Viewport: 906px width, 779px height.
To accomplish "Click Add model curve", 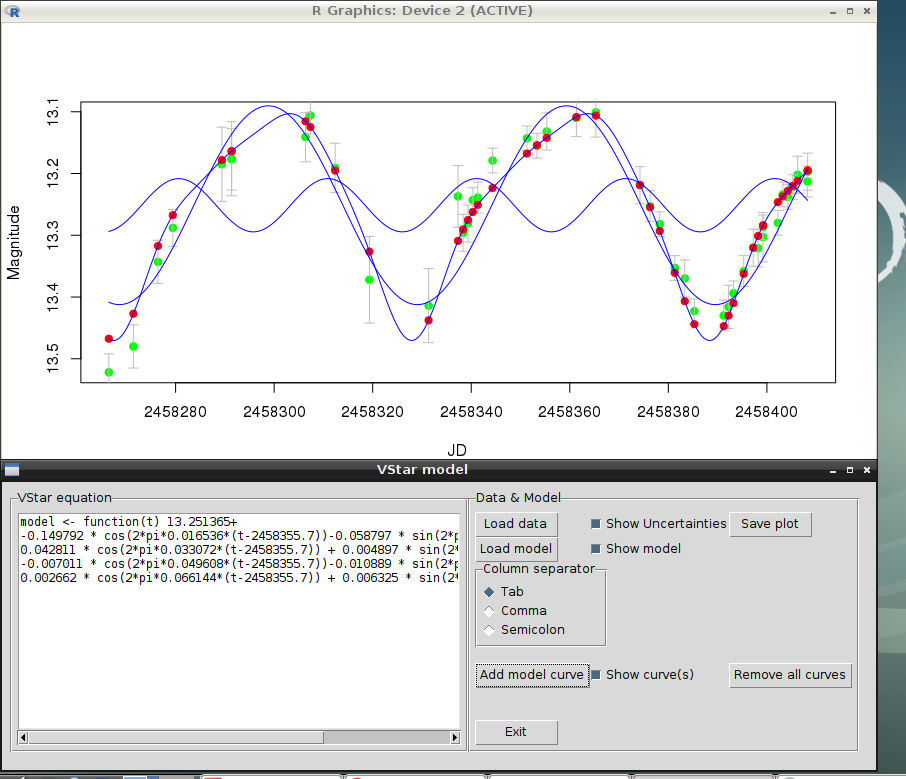I will click(x=531, y=675).
